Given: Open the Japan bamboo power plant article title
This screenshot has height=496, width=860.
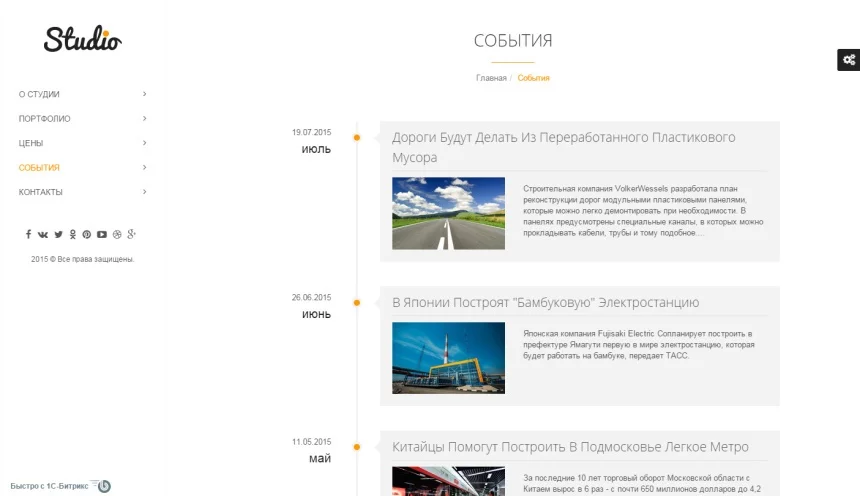Looking at the screenshot, I should tap(545, 302).
